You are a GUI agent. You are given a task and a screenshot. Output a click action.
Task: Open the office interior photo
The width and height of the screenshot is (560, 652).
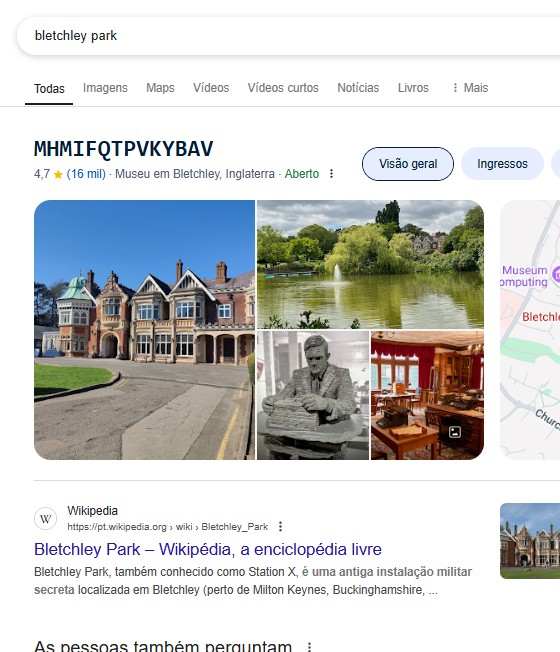pos(427,395)
